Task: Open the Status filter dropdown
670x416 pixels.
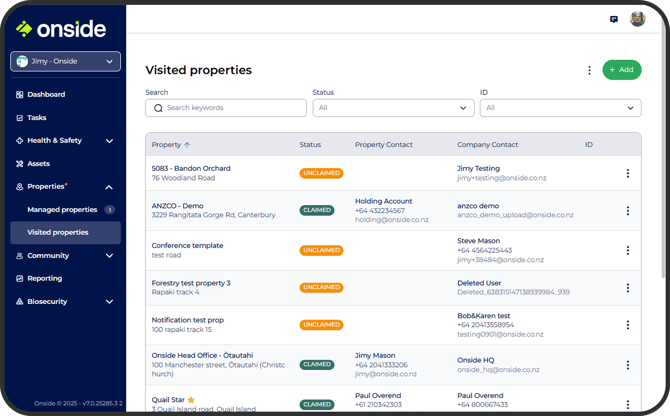Action: (x=393, y=108)
